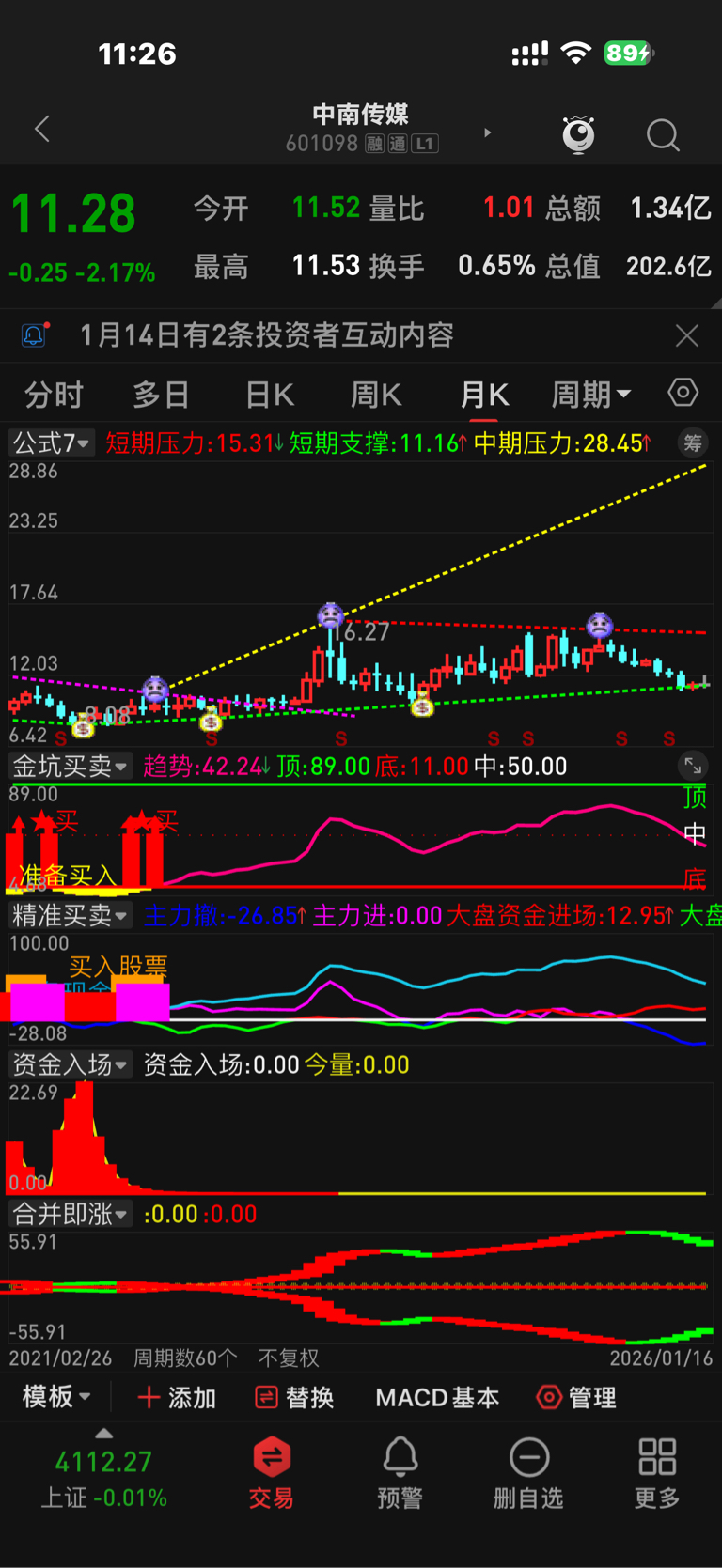Expand the 金坑买卖 indicator fullscreen icon
This screenshot has width=722, height=1568.
[x=693, y=765]
